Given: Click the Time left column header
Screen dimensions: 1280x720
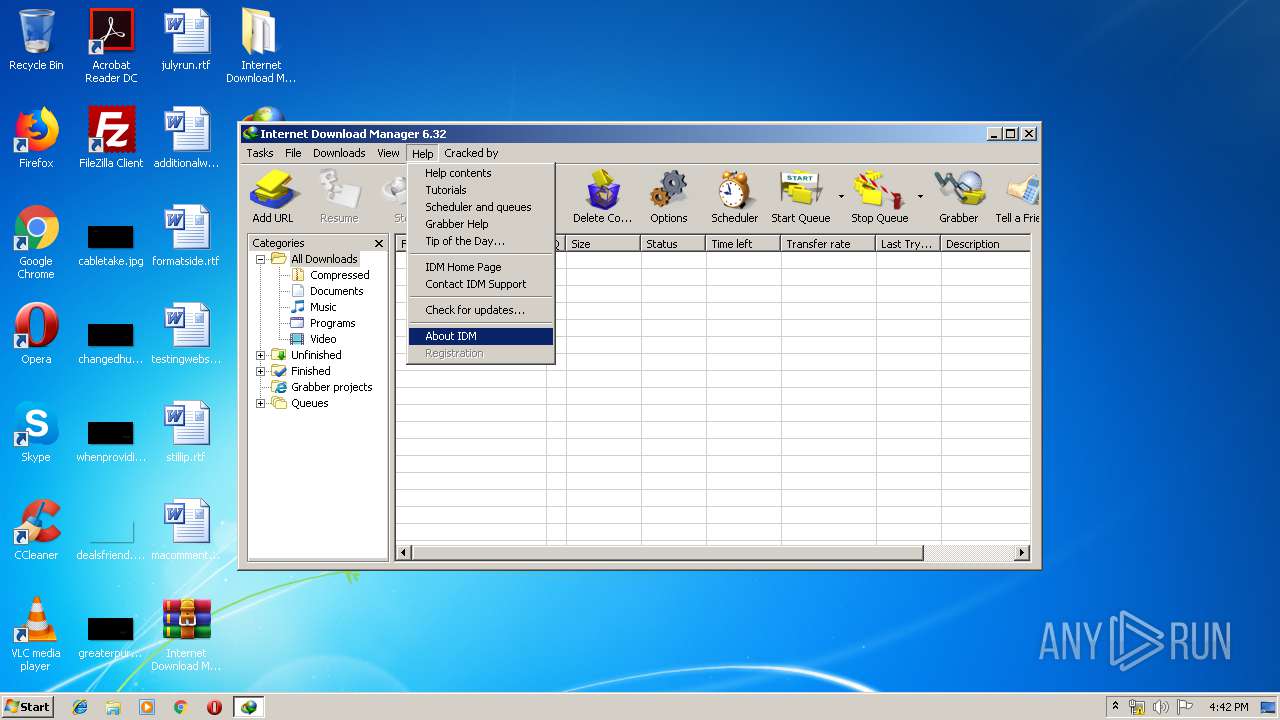Looking at the screenshot, I should [x=741, y=244].
